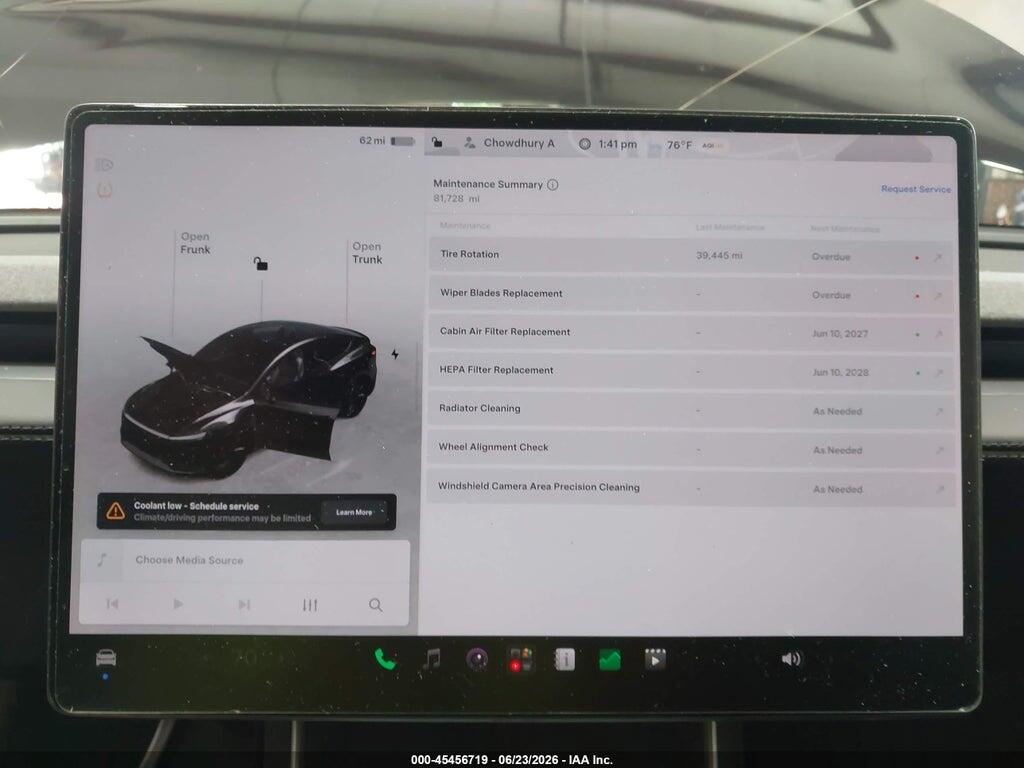Open driver profile Chowdhury A
This screenshot has height=768, width=1024.
click(509, 143)
